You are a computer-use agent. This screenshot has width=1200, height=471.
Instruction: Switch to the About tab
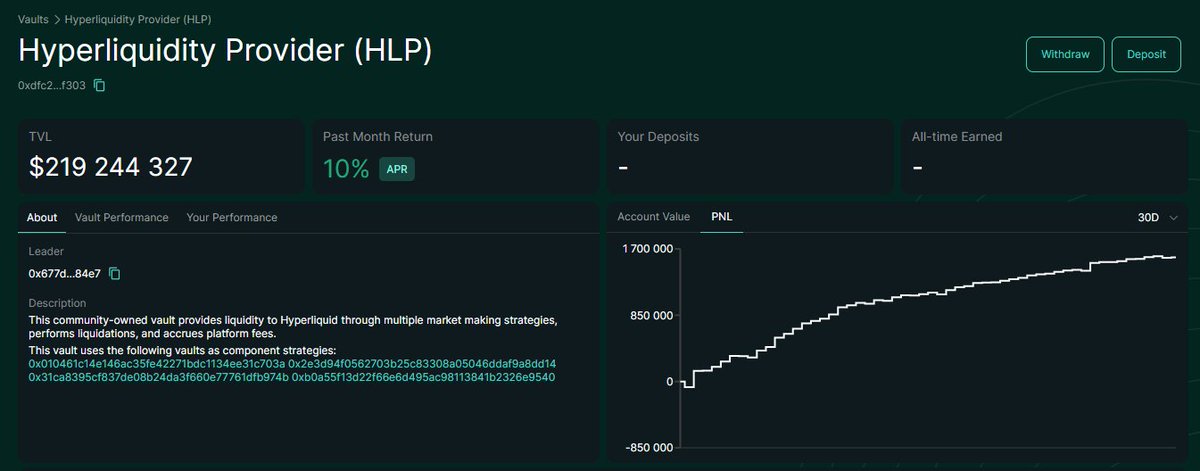(42, 217)
